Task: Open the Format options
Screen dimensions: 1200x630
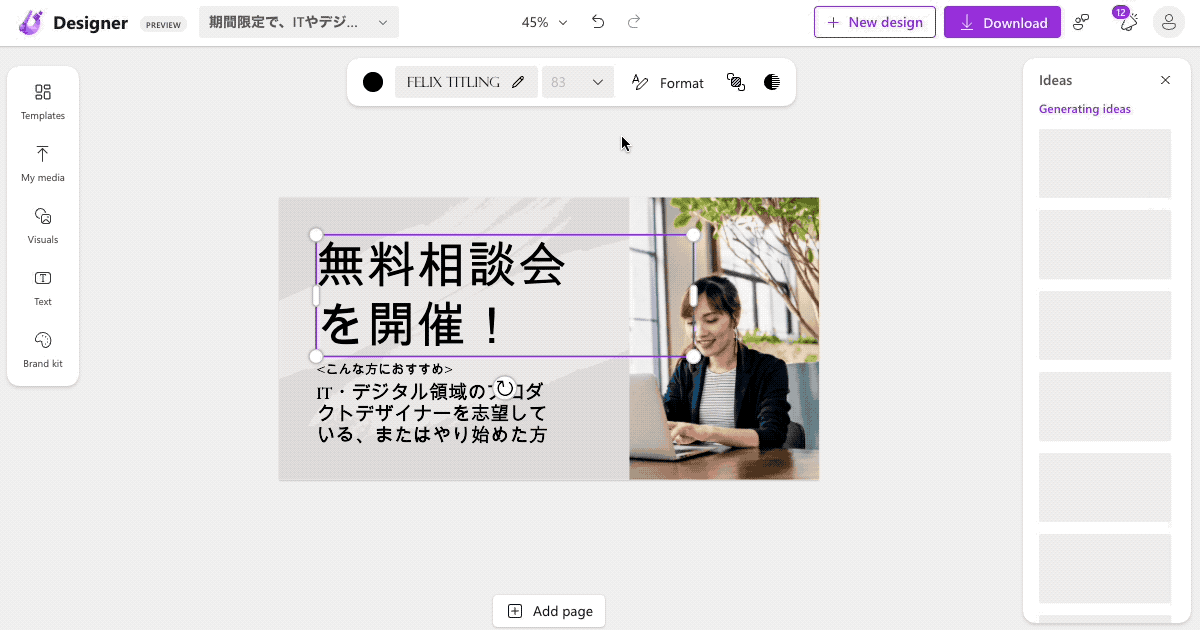Action: [666, 83]
